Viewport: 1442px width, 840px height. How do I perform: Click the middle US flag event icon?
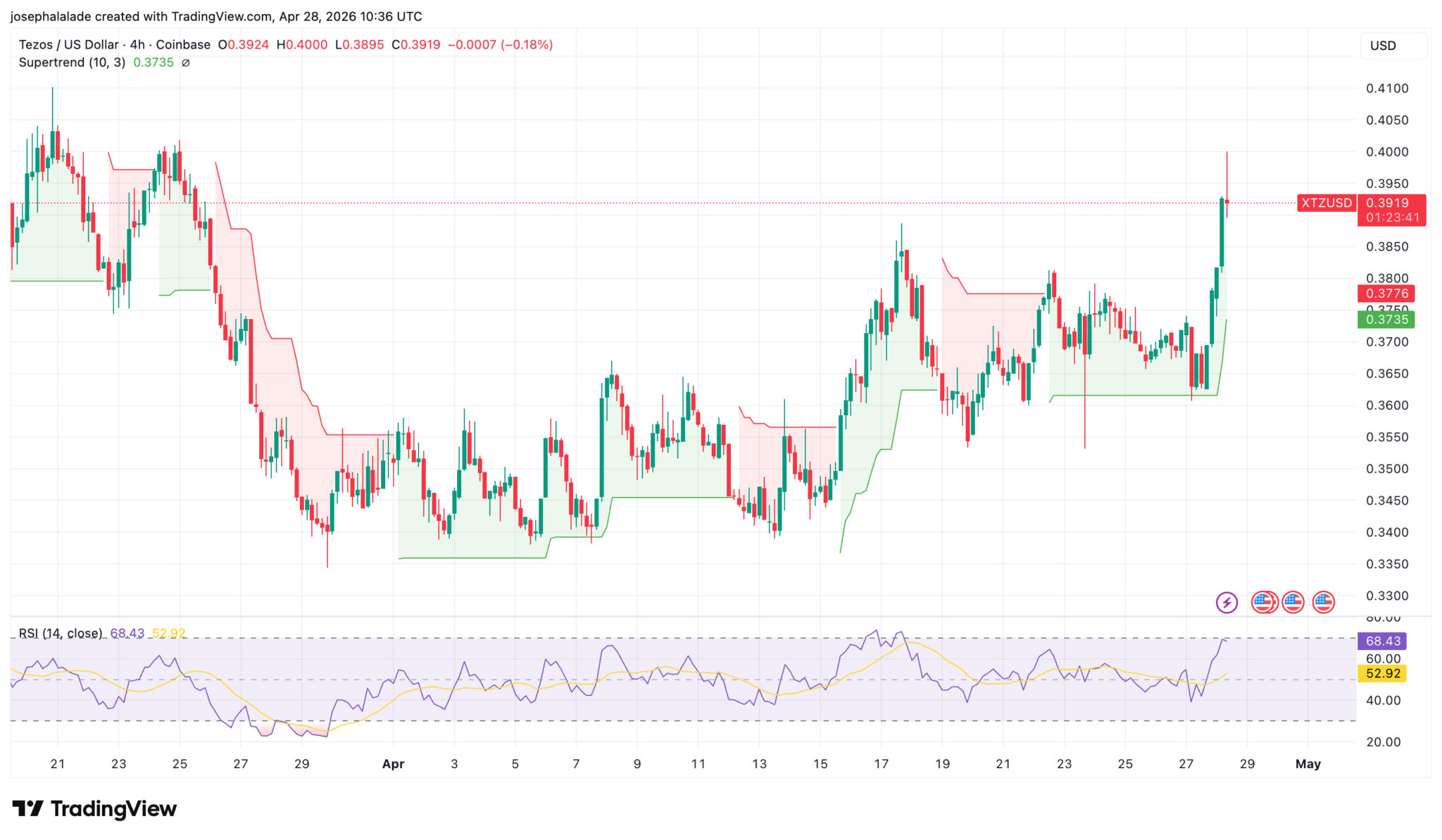1293,602
